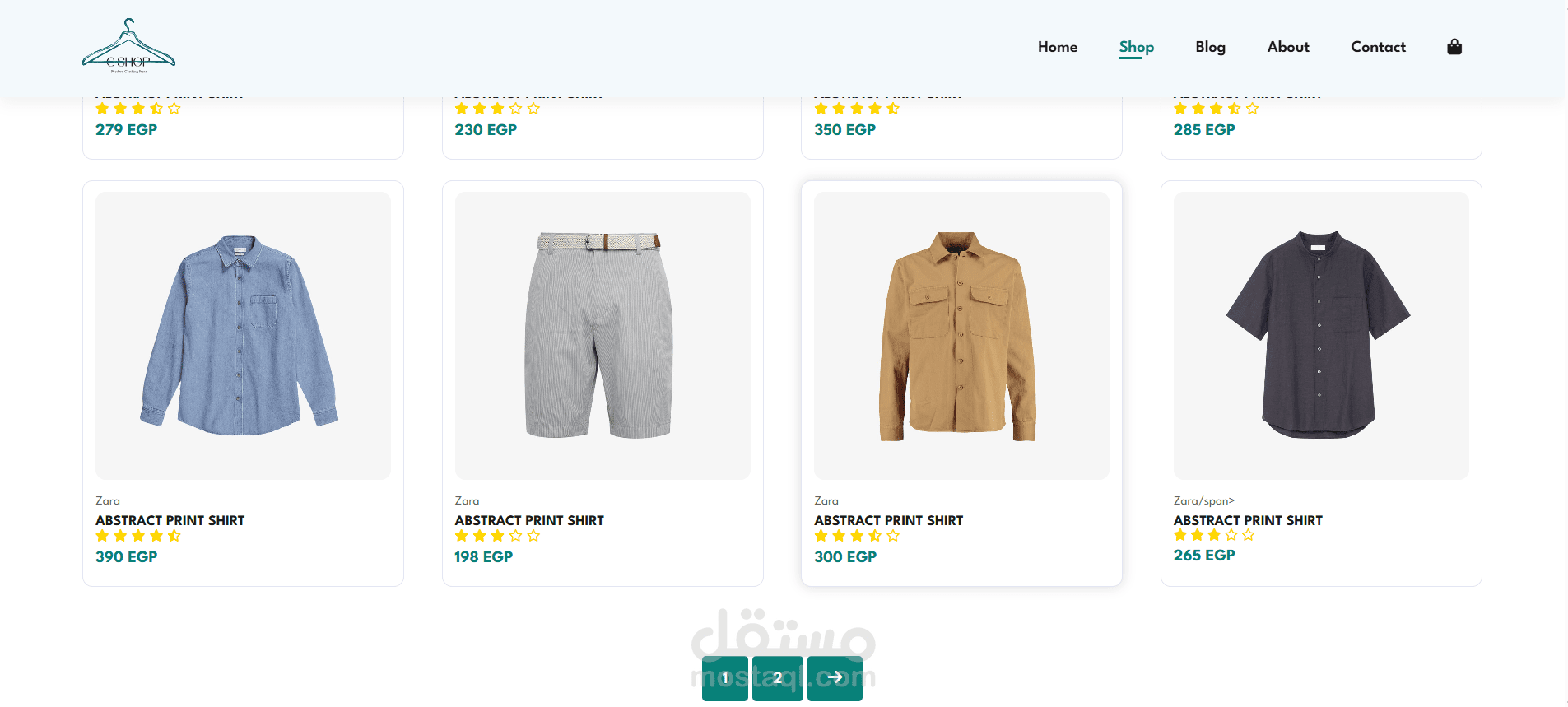Click the C-Shop hanger logo
This screenshot has width=1568, height=707.
pos(128,47)
